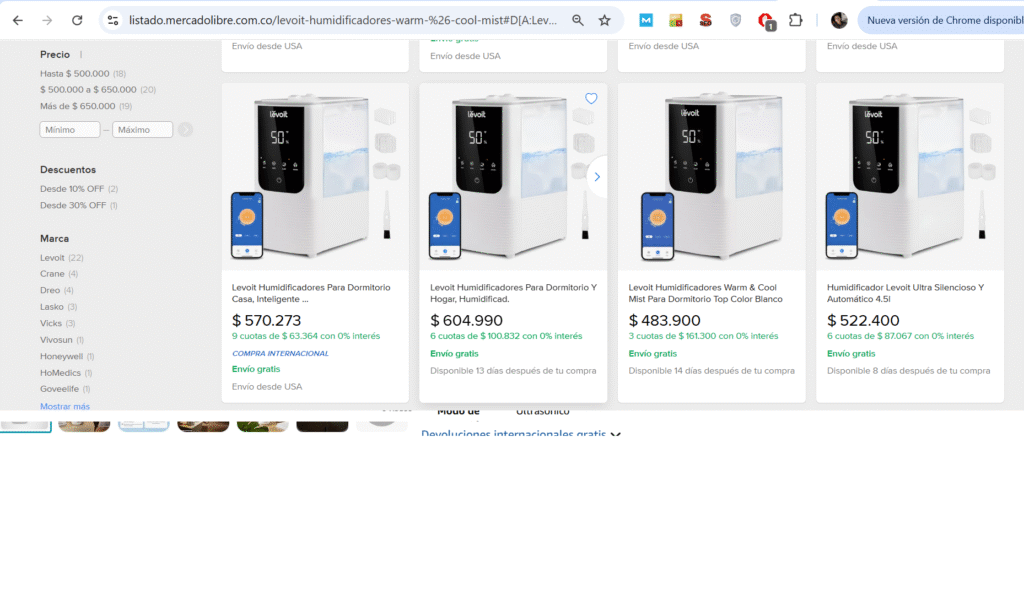
Task: Select price range Hasta $500.000
Action: click(75, 73)
